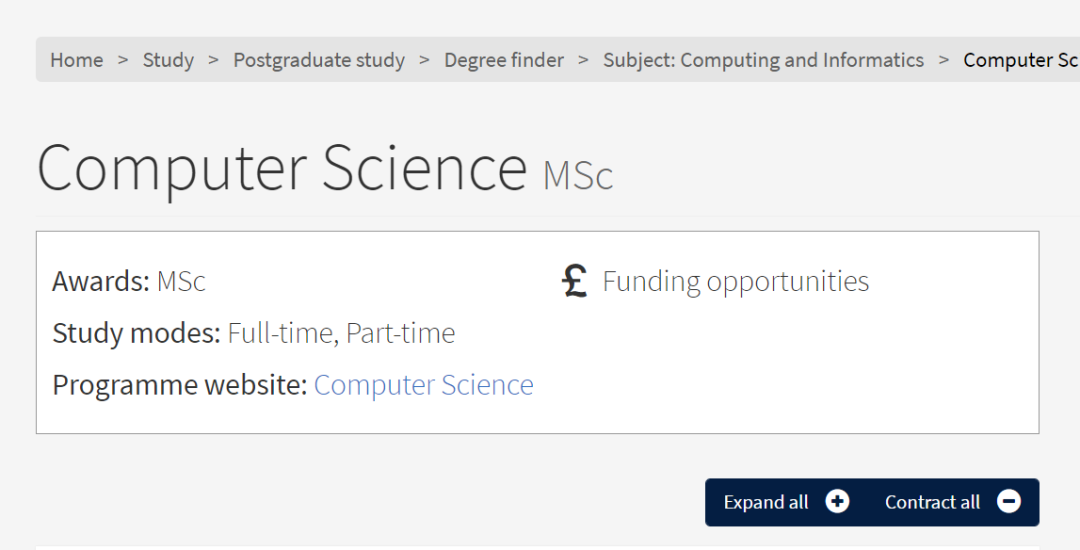Click the Computer Science MSc page heading

pos(325,168)
